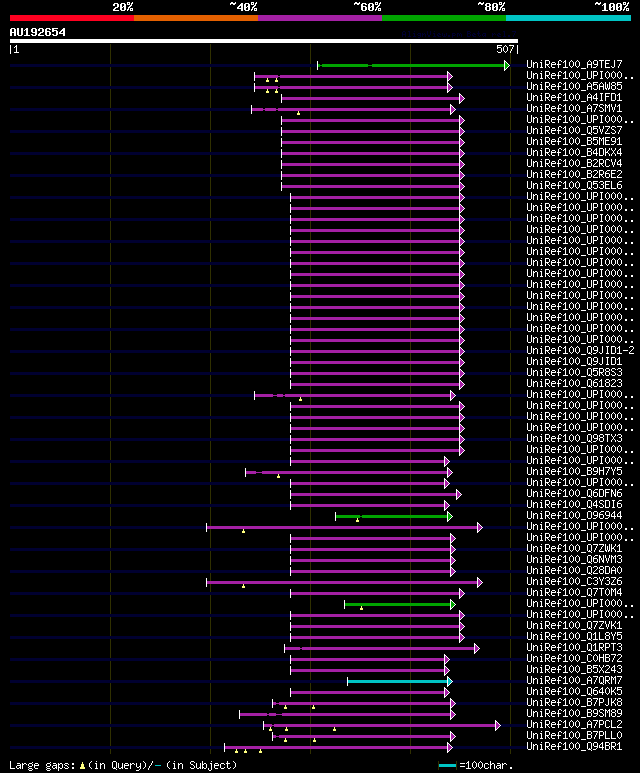Viewport: 640px width, 773px height.
Task: Click the purple alignment bar of Q94BR1
Action: (x=338, y=748)
